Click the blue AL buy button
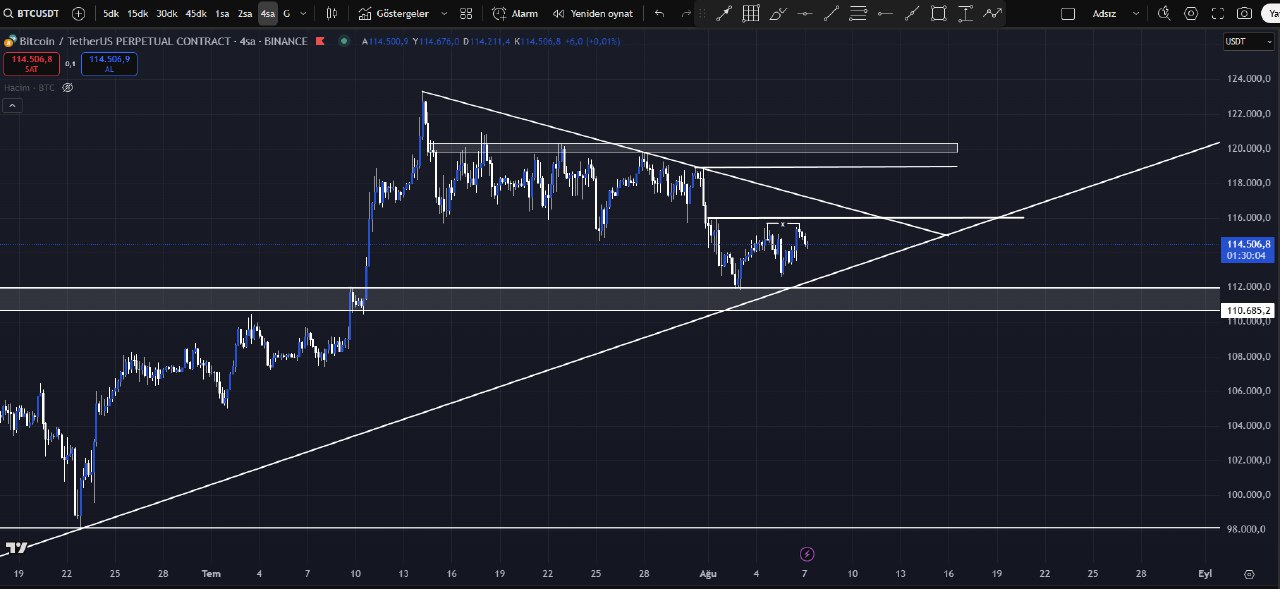 point(109,63)
